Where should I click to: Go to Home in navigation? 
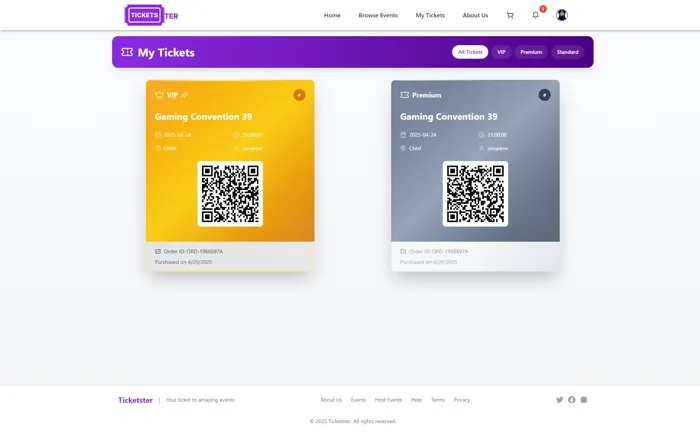coord(332,15)
